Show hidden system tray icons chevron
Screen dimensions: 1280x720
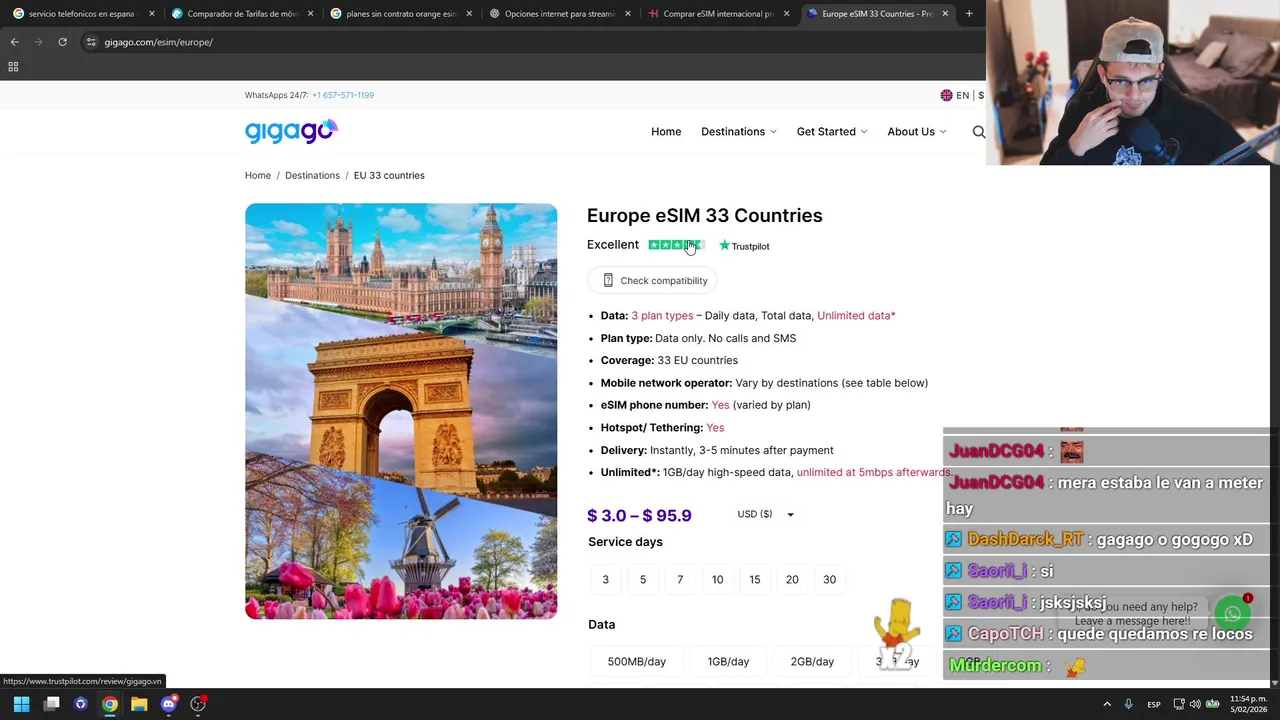(1108, 704)
